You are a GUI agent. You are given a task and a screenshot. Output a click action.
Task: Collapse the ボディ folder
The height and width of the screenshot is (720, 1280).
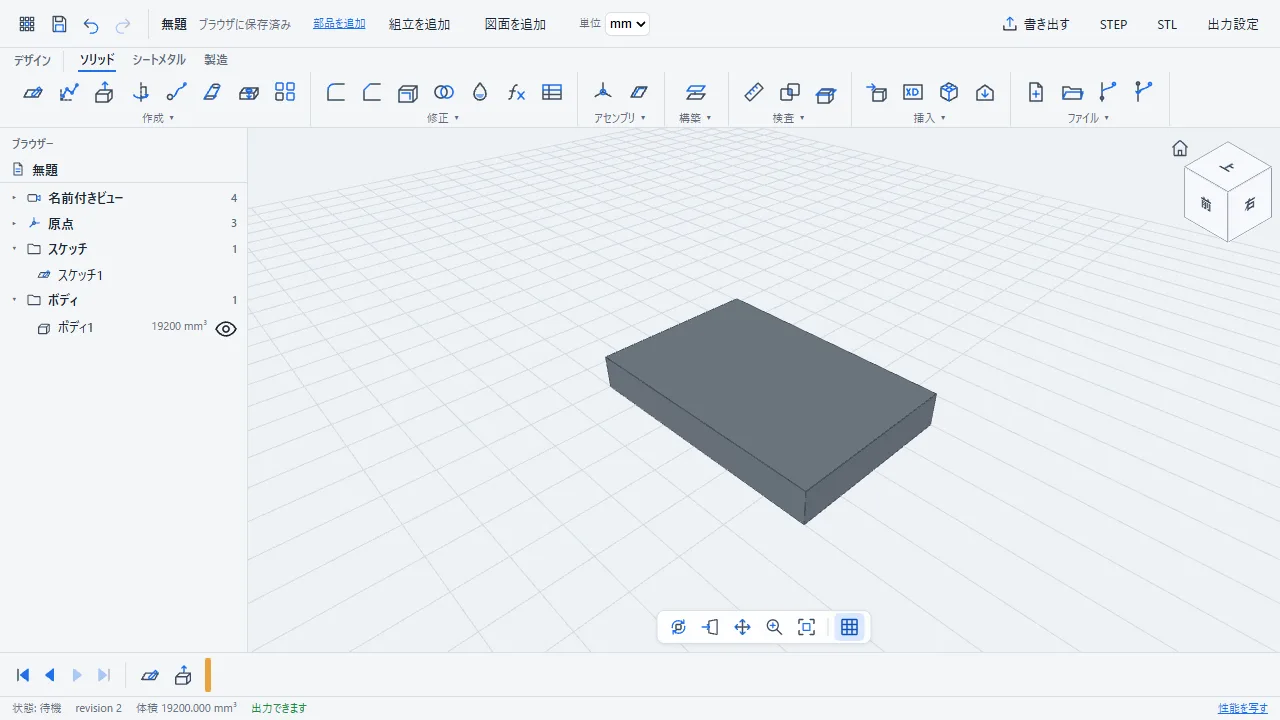point(14,300)
